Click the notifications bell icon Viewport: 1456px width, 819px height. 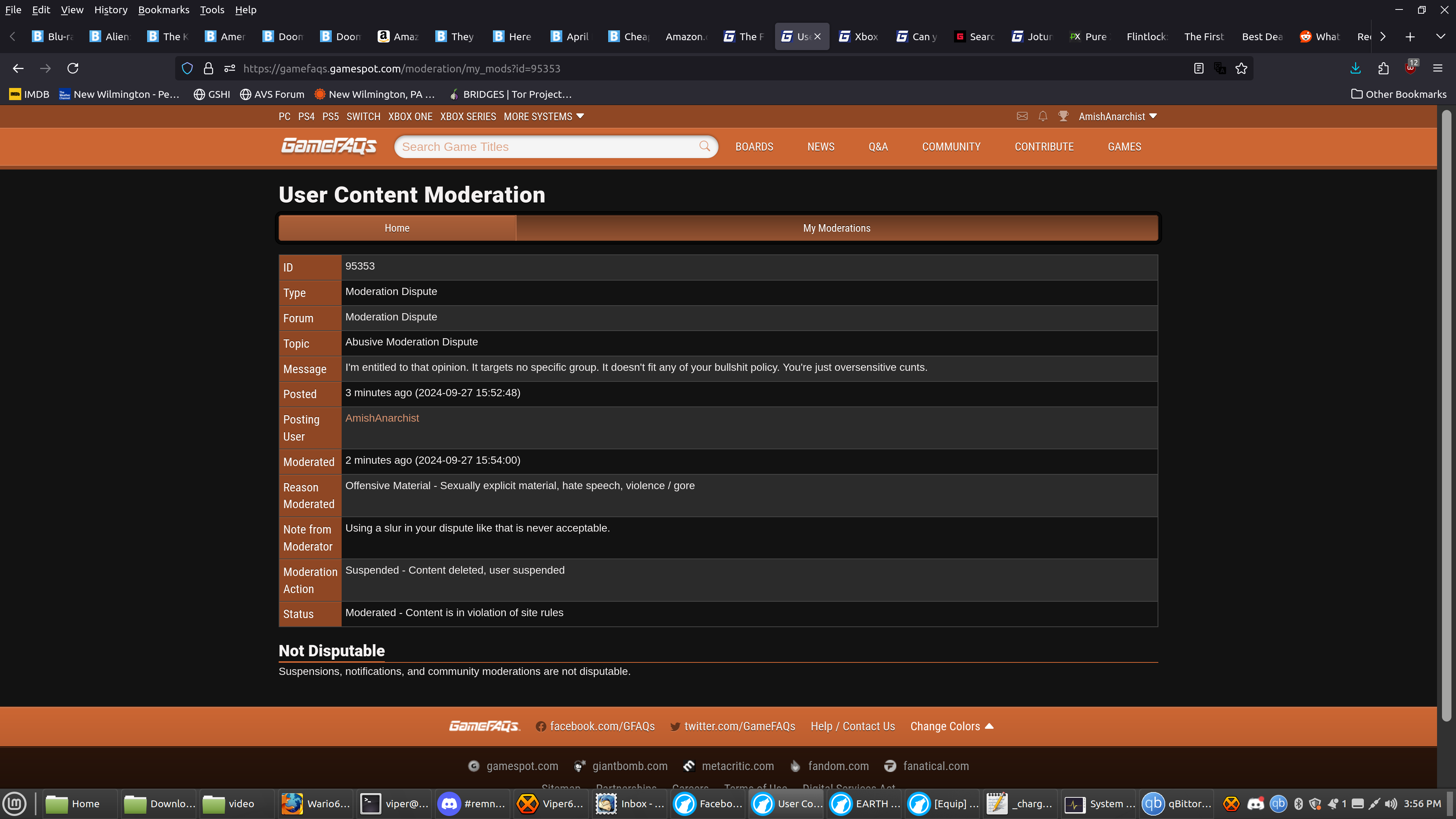1043,116
